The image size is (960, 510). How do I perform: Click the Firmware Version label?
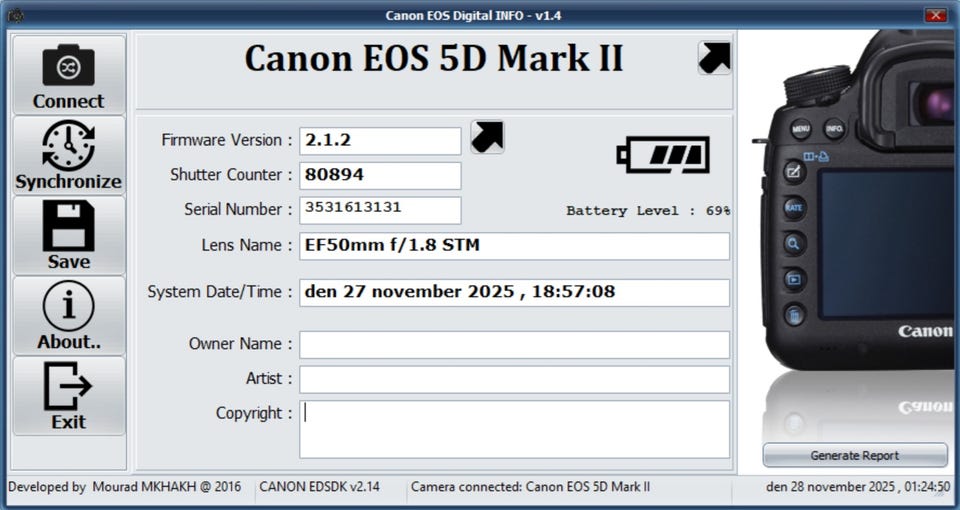pyautogui.click(x=227, y=140)
